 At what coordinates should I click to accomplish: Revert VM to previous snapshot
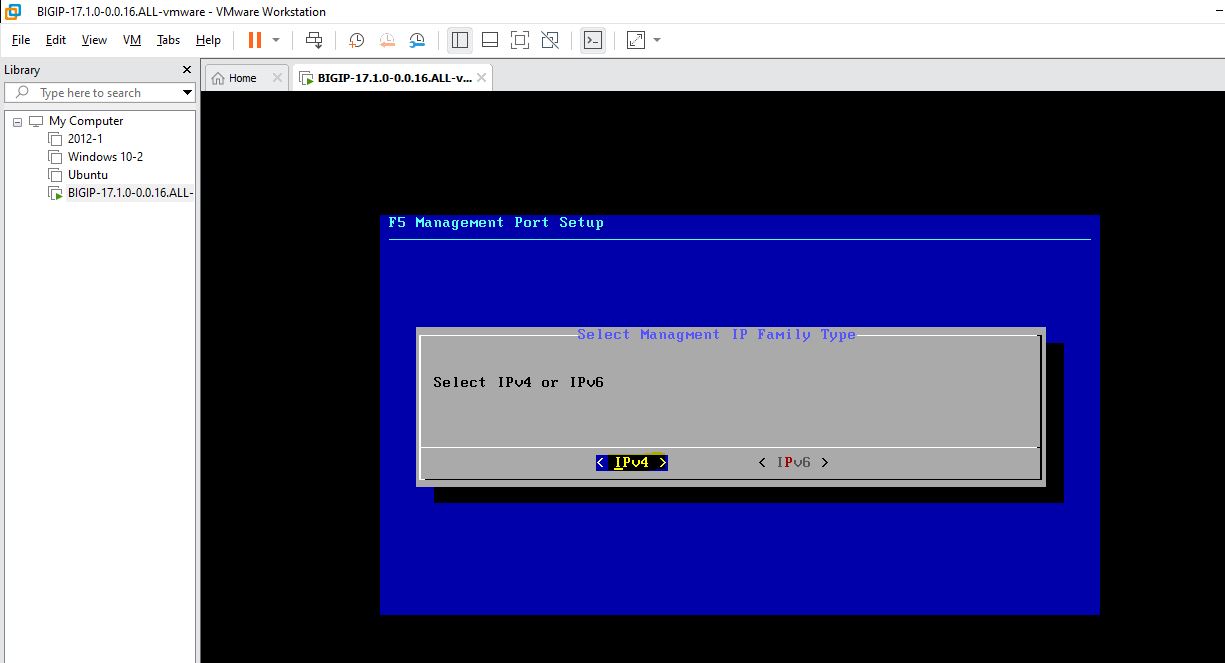(x=387, y=40)
